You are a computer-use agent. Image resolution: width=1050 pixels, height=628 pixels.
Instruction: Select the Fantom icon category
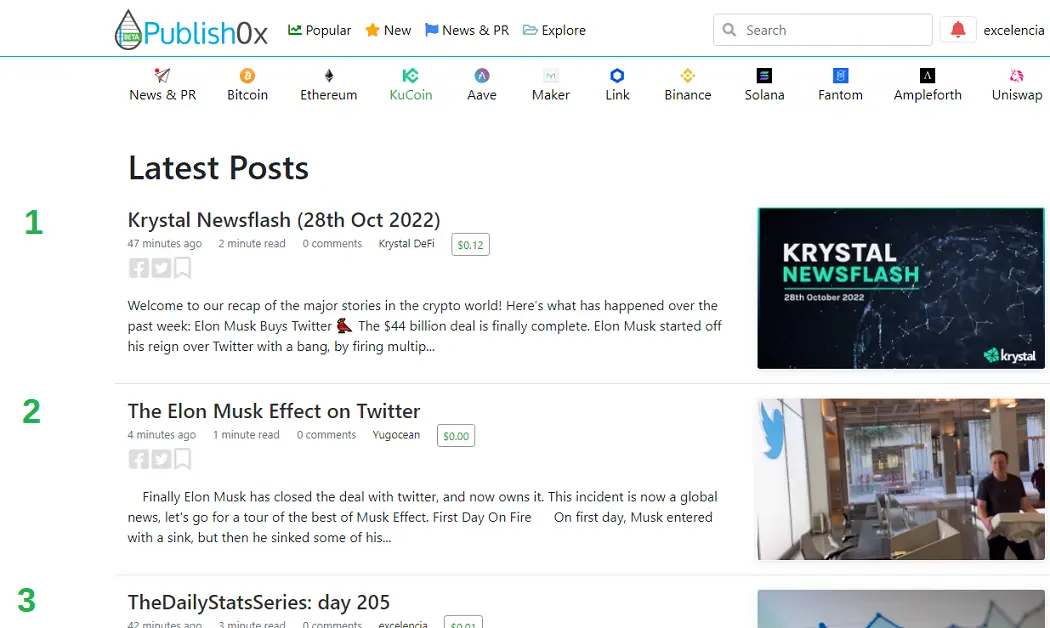tap(840, 85)
